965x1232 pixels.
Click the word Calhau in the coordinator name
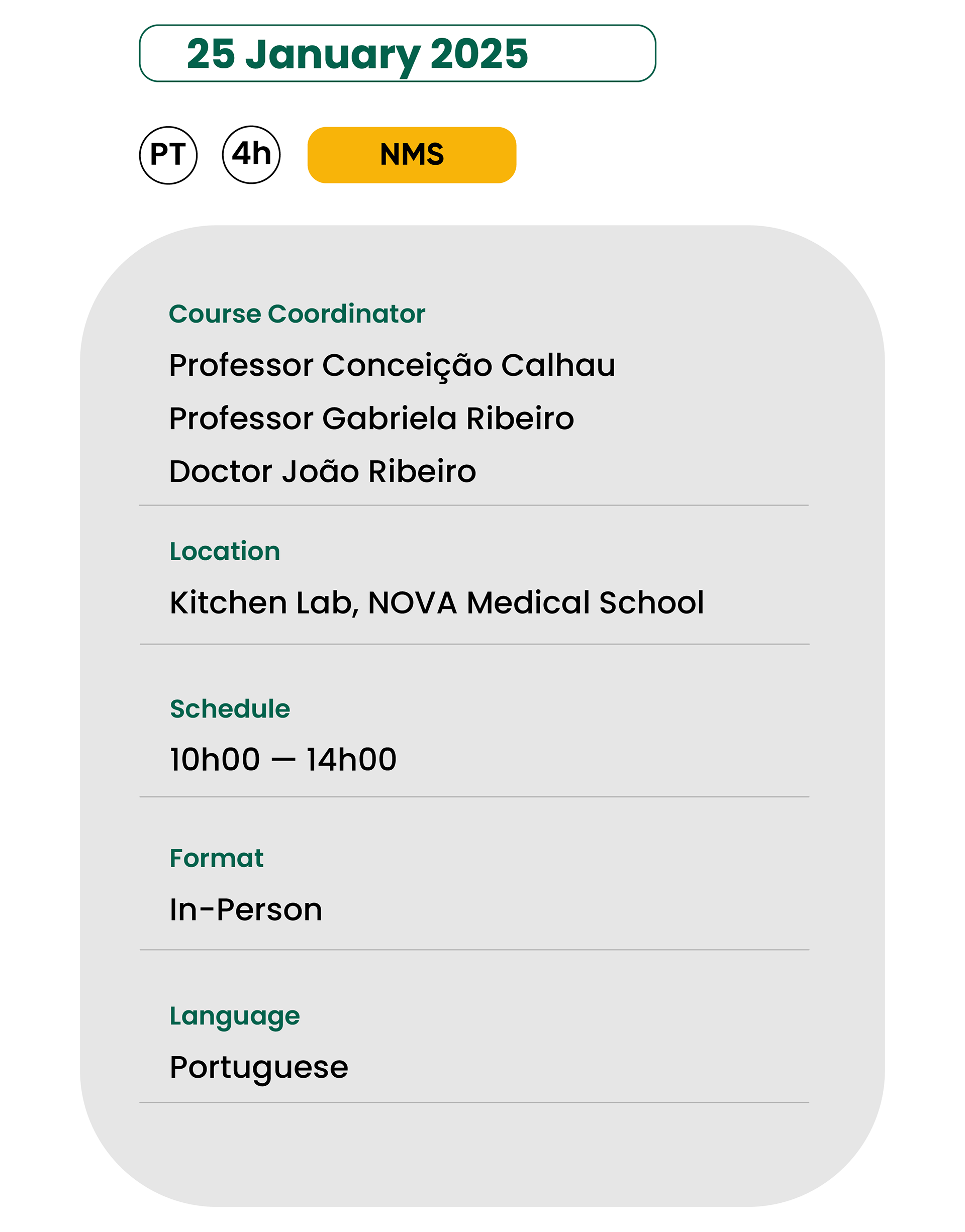coord(558,365)
